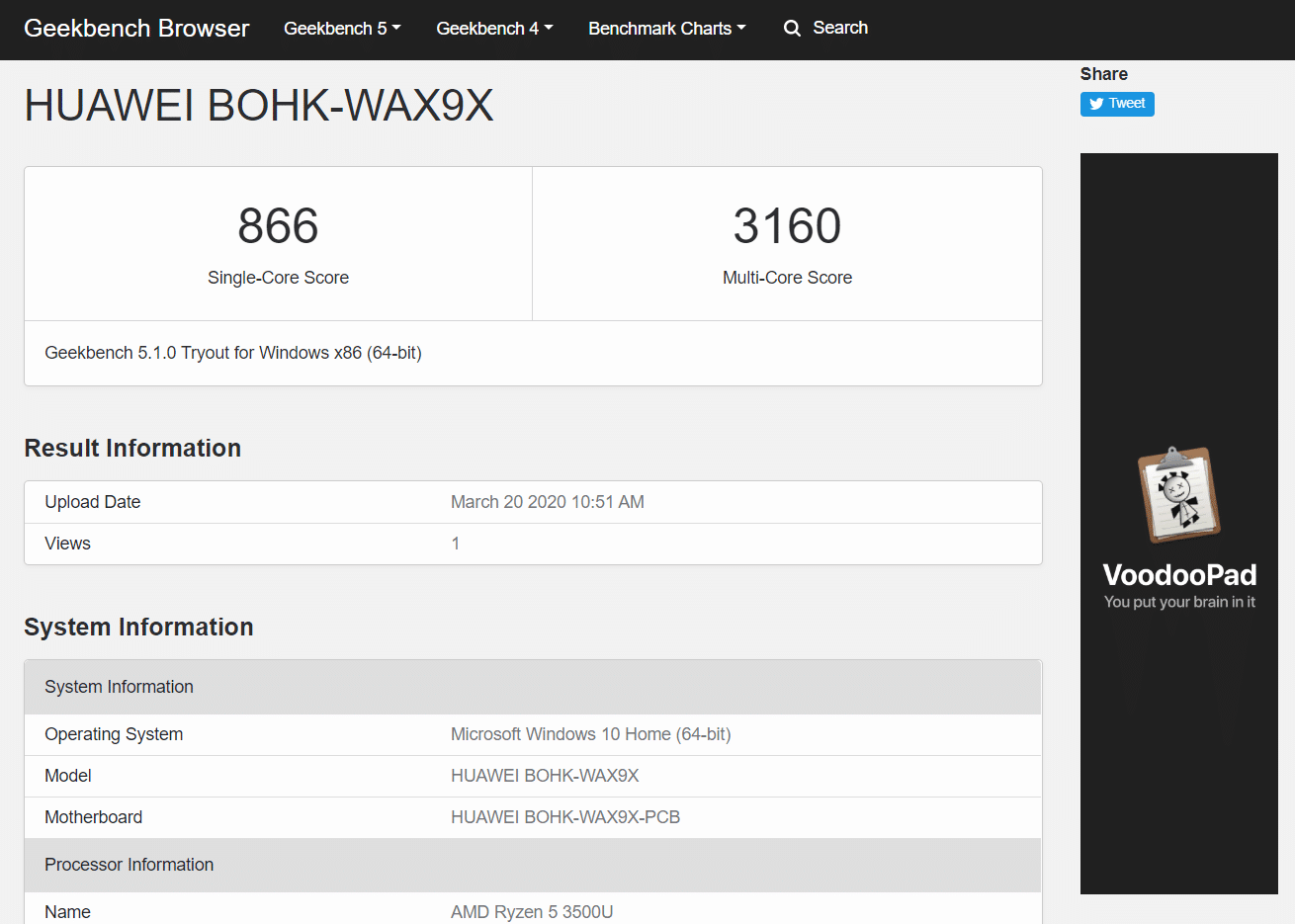Click the HUAWEI BOHK-WAX9X page heading
Screen dimensions: 1295x924
259,106
